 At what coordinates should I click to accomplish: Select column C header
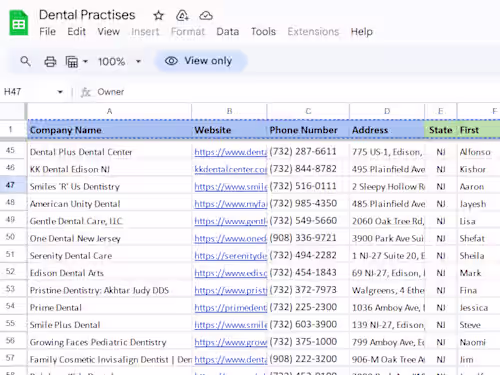pyautogui.click(x=308, y=111)
